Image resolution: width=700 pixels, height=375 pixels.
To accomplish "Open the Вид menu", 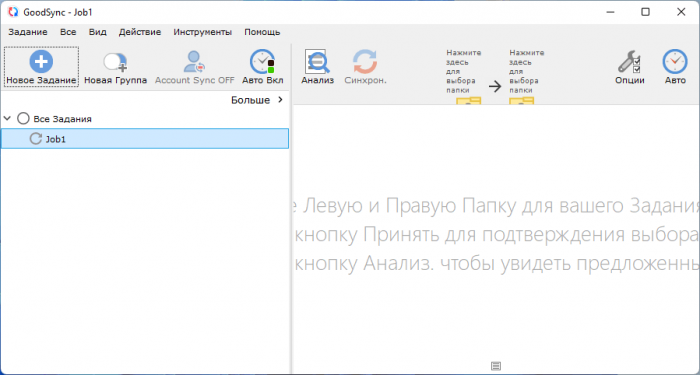I will pyautogui.click(x=97, y=32).
